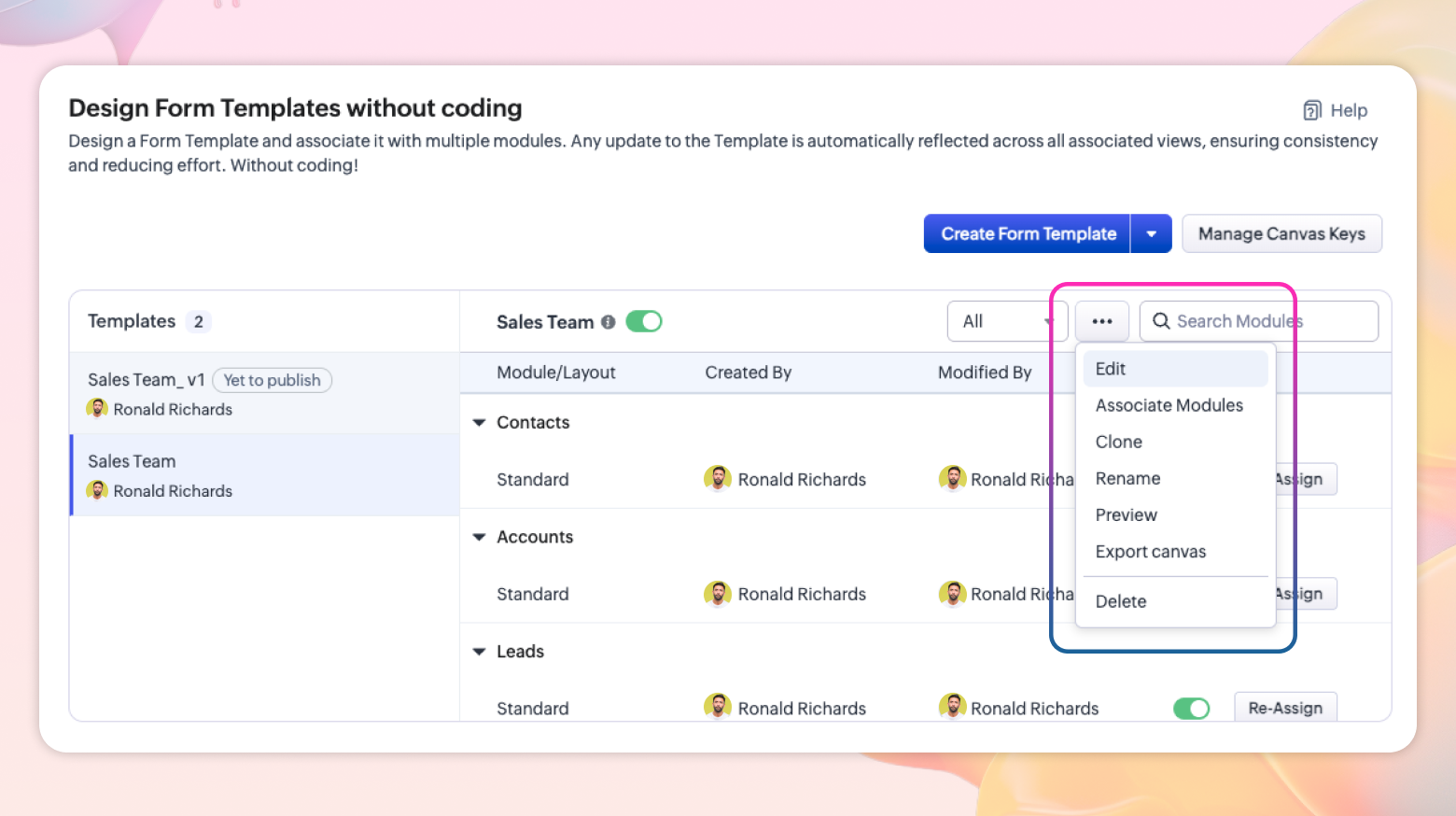Collapse the Accounts module group
The height and width of the screenshot is (816, 1456).
[x=480, y=538]
